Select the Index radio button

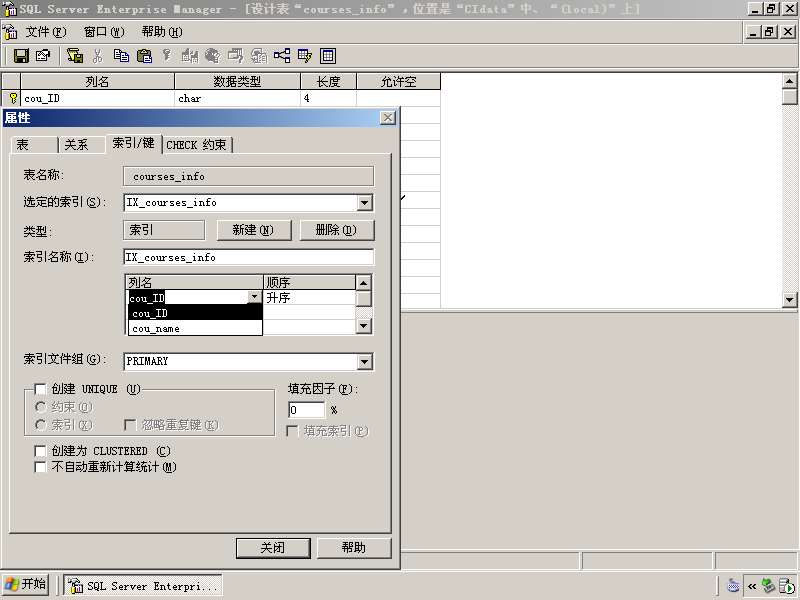(41, 424)
